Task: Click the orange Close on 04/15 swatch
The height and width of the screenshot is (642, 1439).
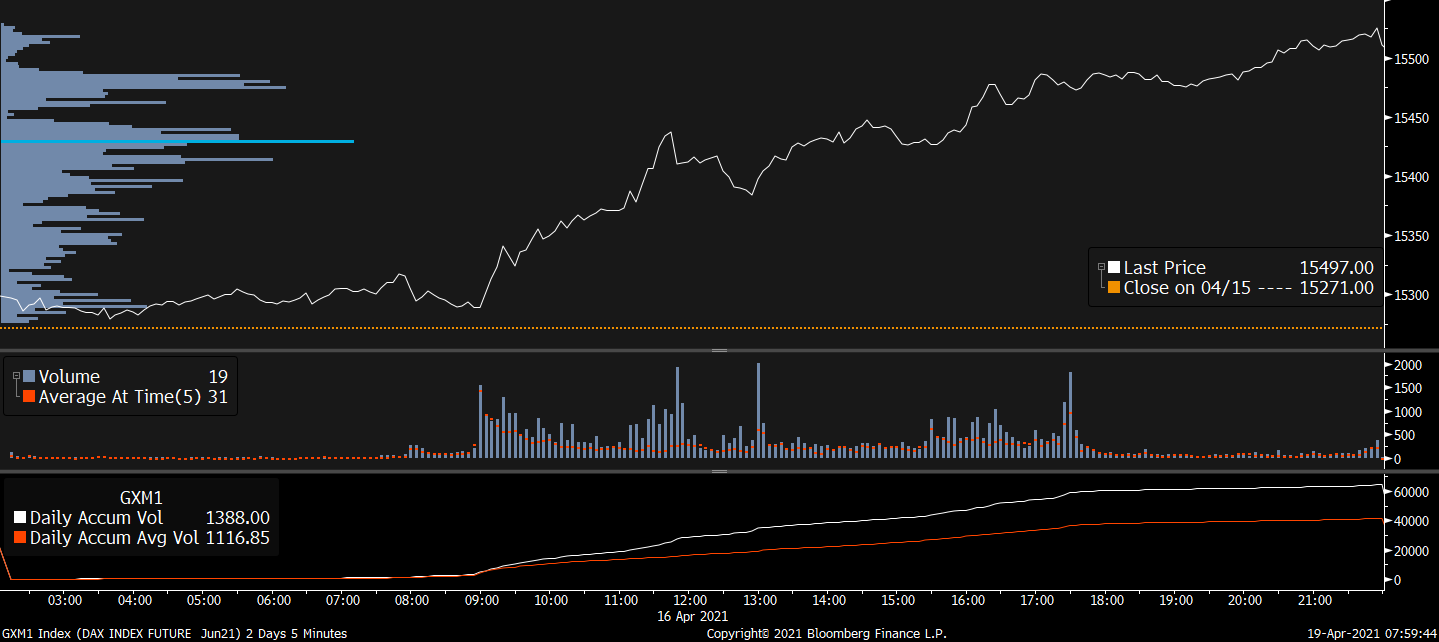Action: [1113, 288]
